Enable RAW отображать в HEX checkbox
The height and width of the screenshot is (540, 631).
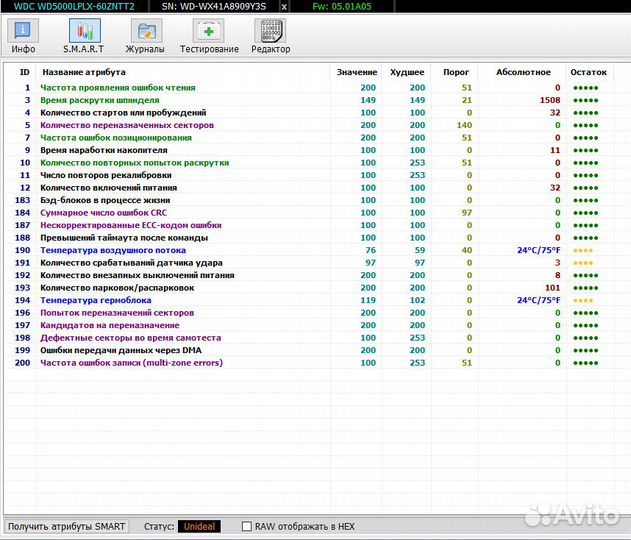(x=247, y=526)
